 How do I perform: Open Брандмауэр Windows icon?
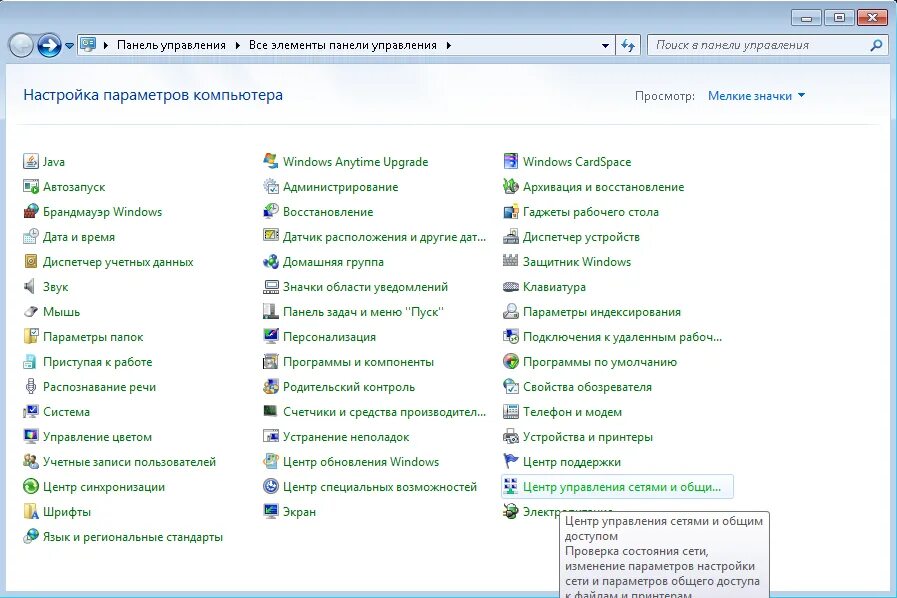[x=31, y=212]
